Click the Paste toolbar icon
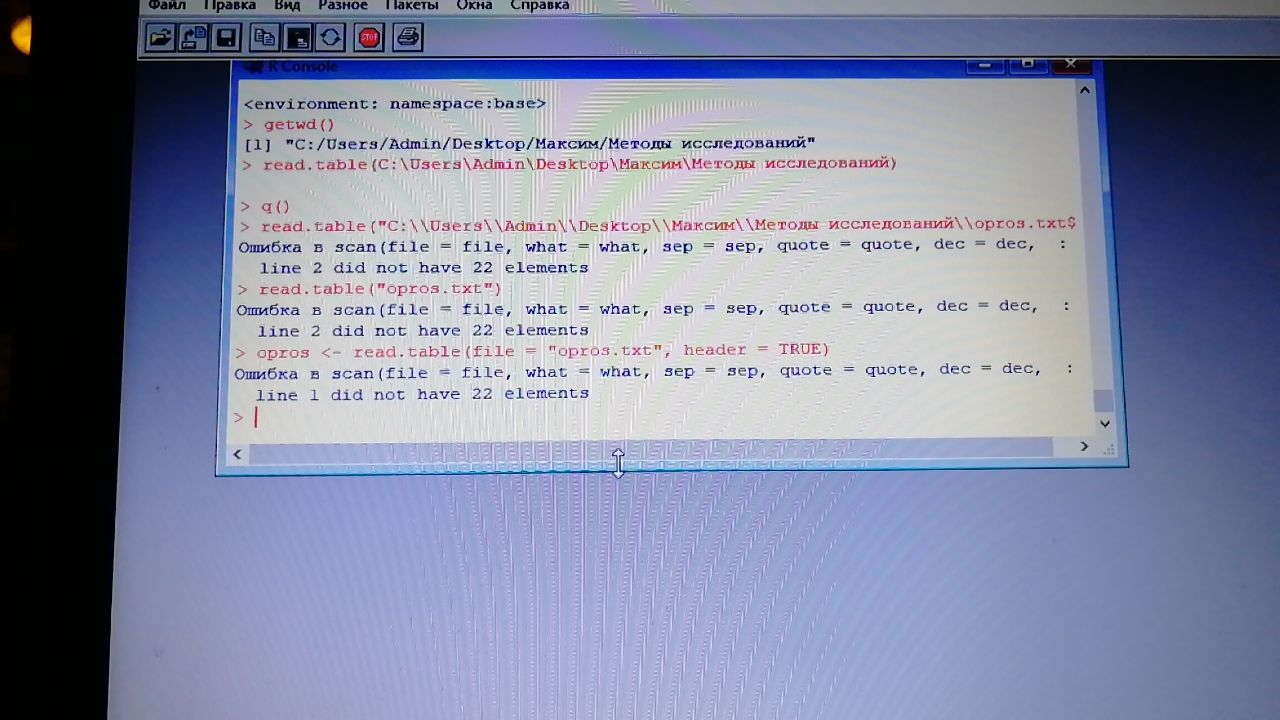 pos(298,38)
